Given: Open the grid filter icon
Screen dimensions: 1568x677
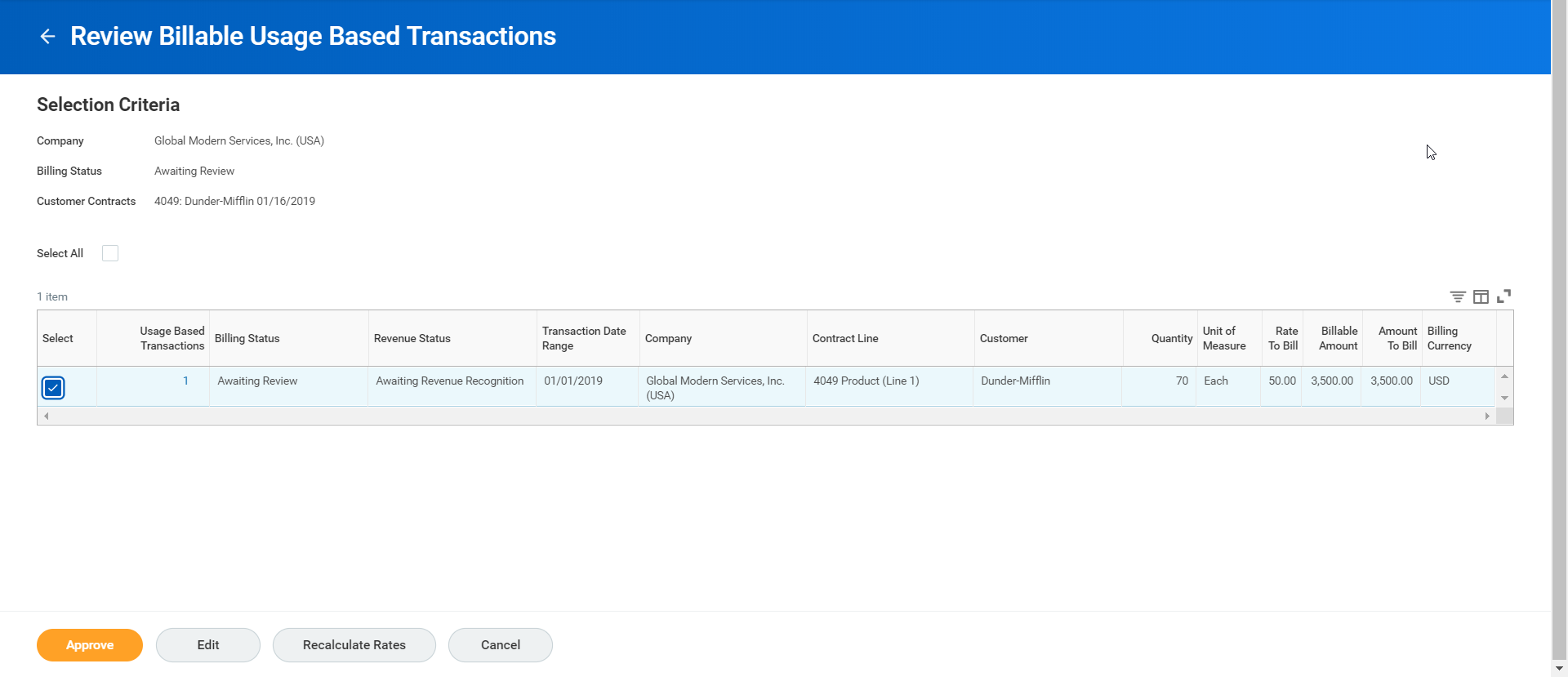Looking at the screenshot, I should tap(1458, 296).
